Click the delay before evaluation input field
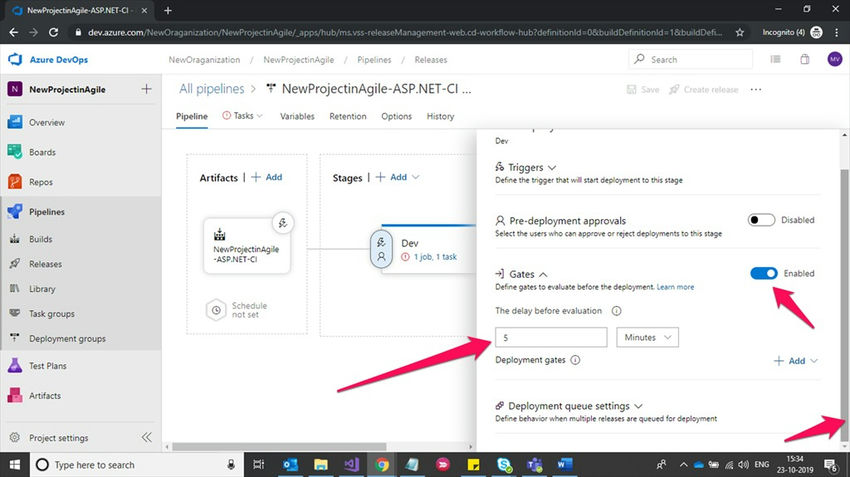Image resolution: width=850 pixels, height=477 pixels. pos(551,337)
